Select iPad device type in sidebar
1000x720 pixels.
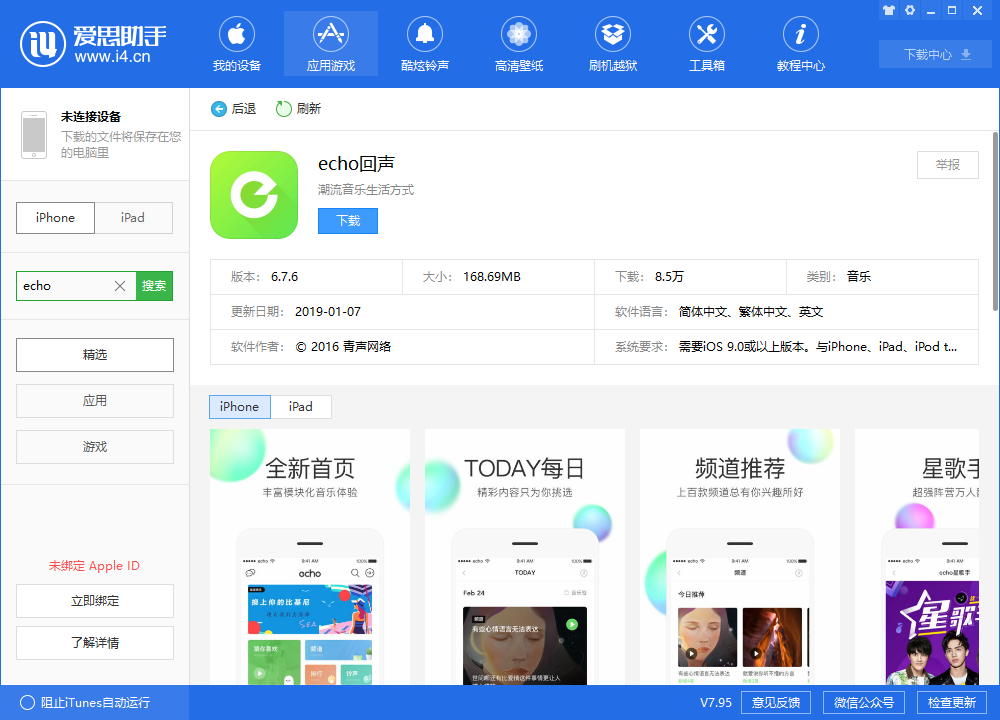tap(133, 218)
